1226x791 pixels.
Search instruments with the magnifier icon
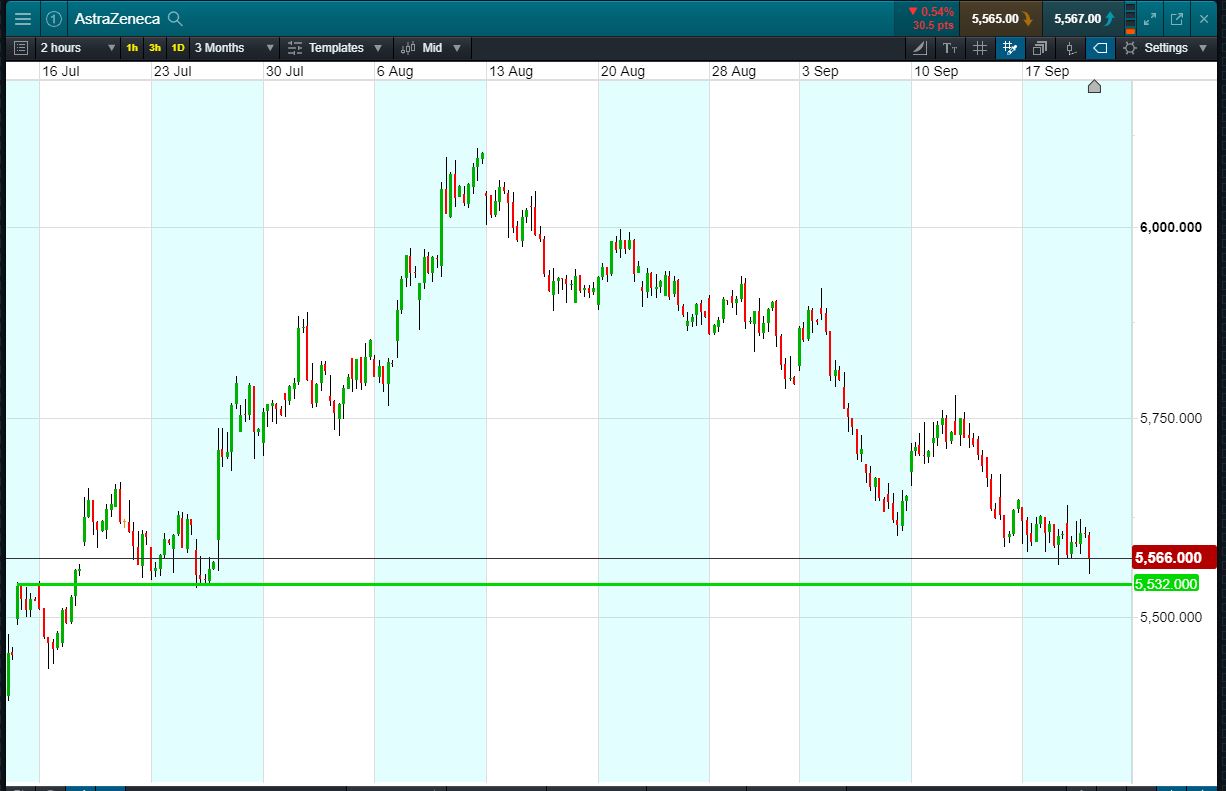[175, 18]
